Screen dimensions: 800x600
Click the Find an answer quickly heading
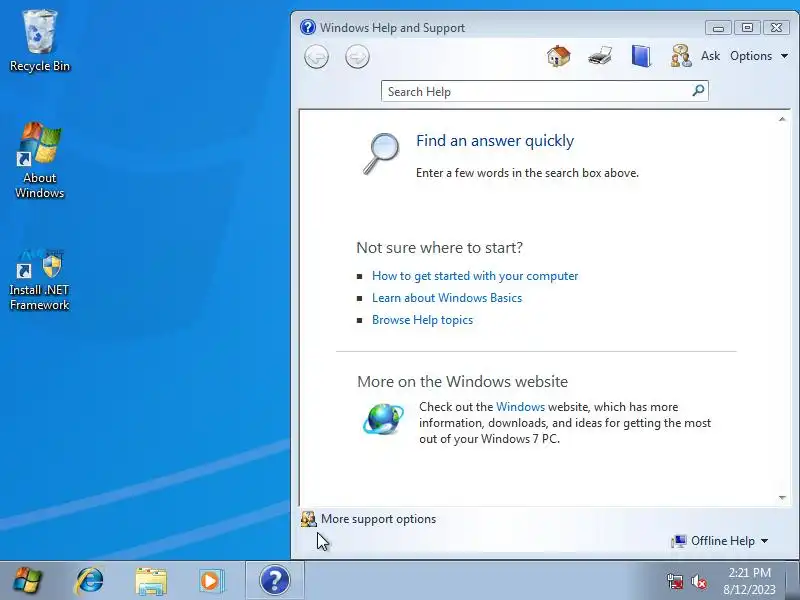495,140
